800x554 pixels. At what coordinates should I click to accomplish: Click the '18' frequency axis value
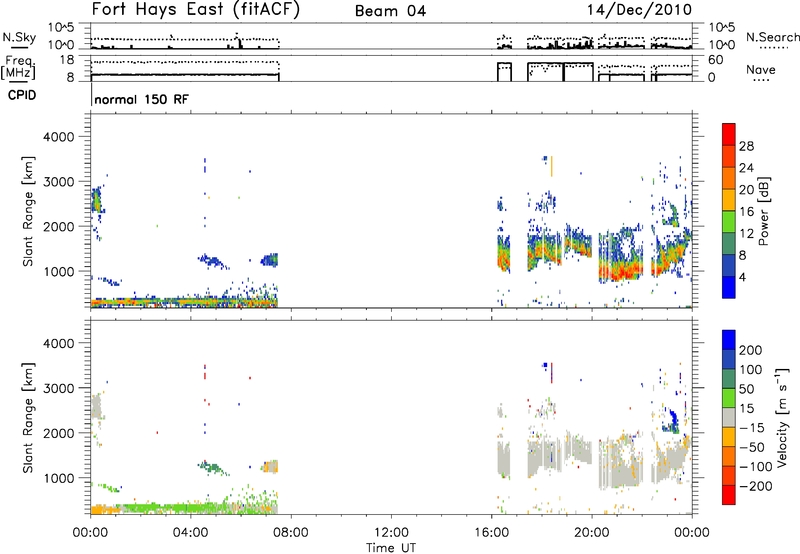[x=67, y=60]
